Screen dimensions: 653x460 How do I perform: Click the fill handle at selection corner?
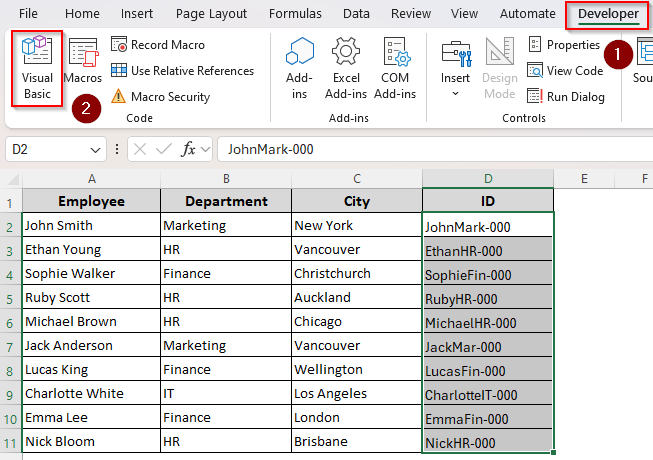pyautogui.click(x=553, y=453)
